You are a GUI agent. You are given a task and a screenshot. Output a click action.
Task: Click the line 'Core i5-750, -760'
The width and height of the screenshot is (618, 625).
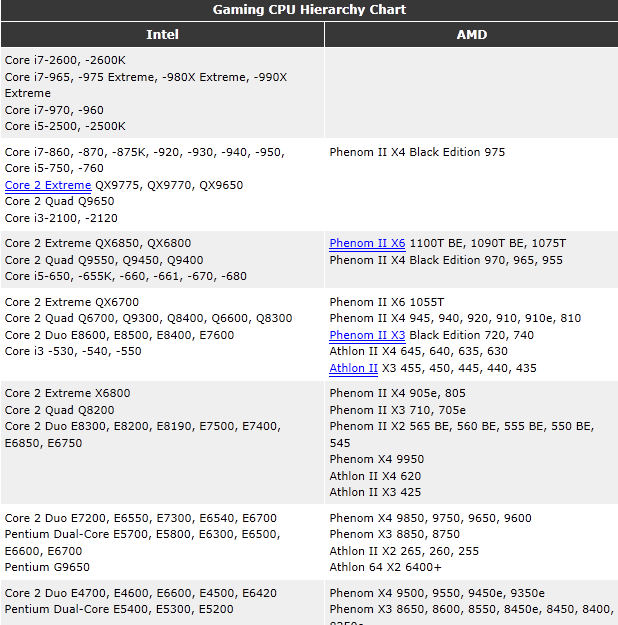[54, 168]
